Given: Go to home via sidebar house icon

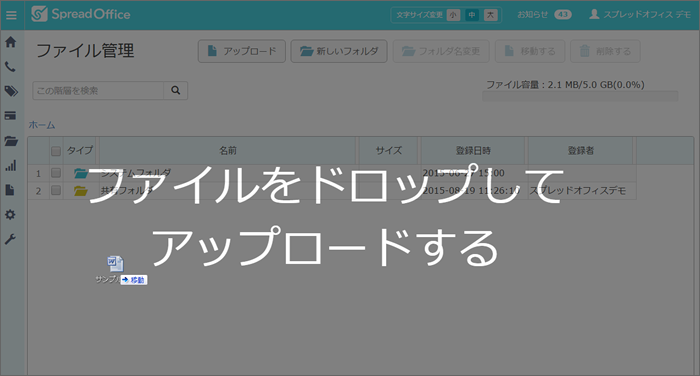Looking at the screenshot, I should point(11,42).
